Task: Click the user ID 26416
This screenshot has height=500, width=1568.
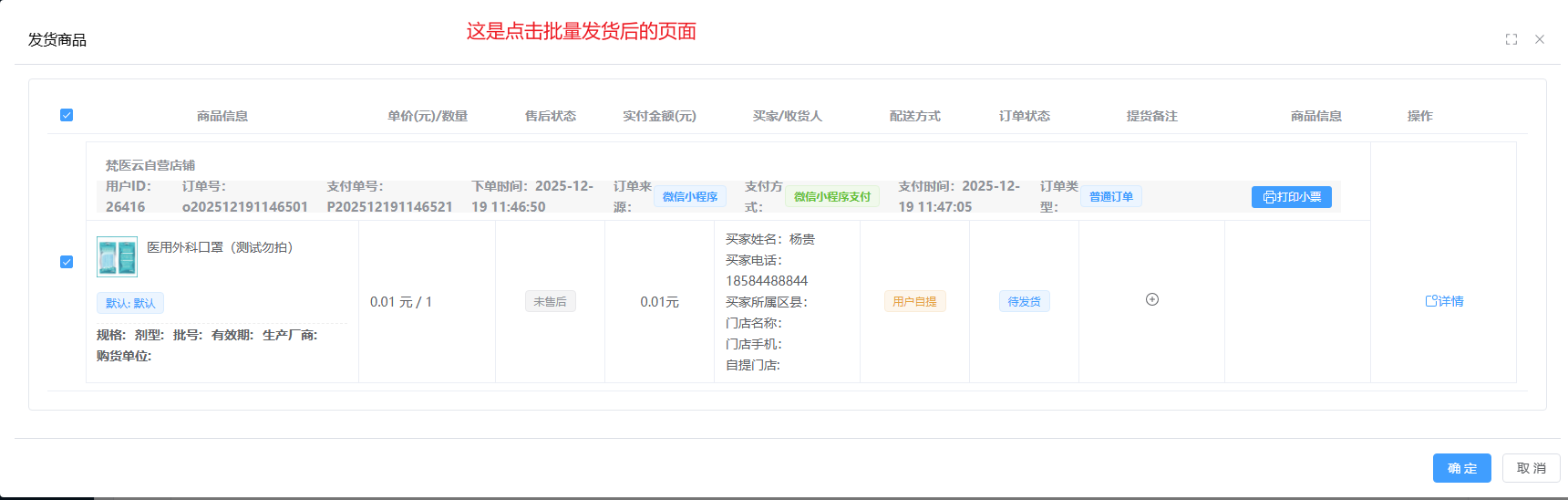Action: point(126,207)
